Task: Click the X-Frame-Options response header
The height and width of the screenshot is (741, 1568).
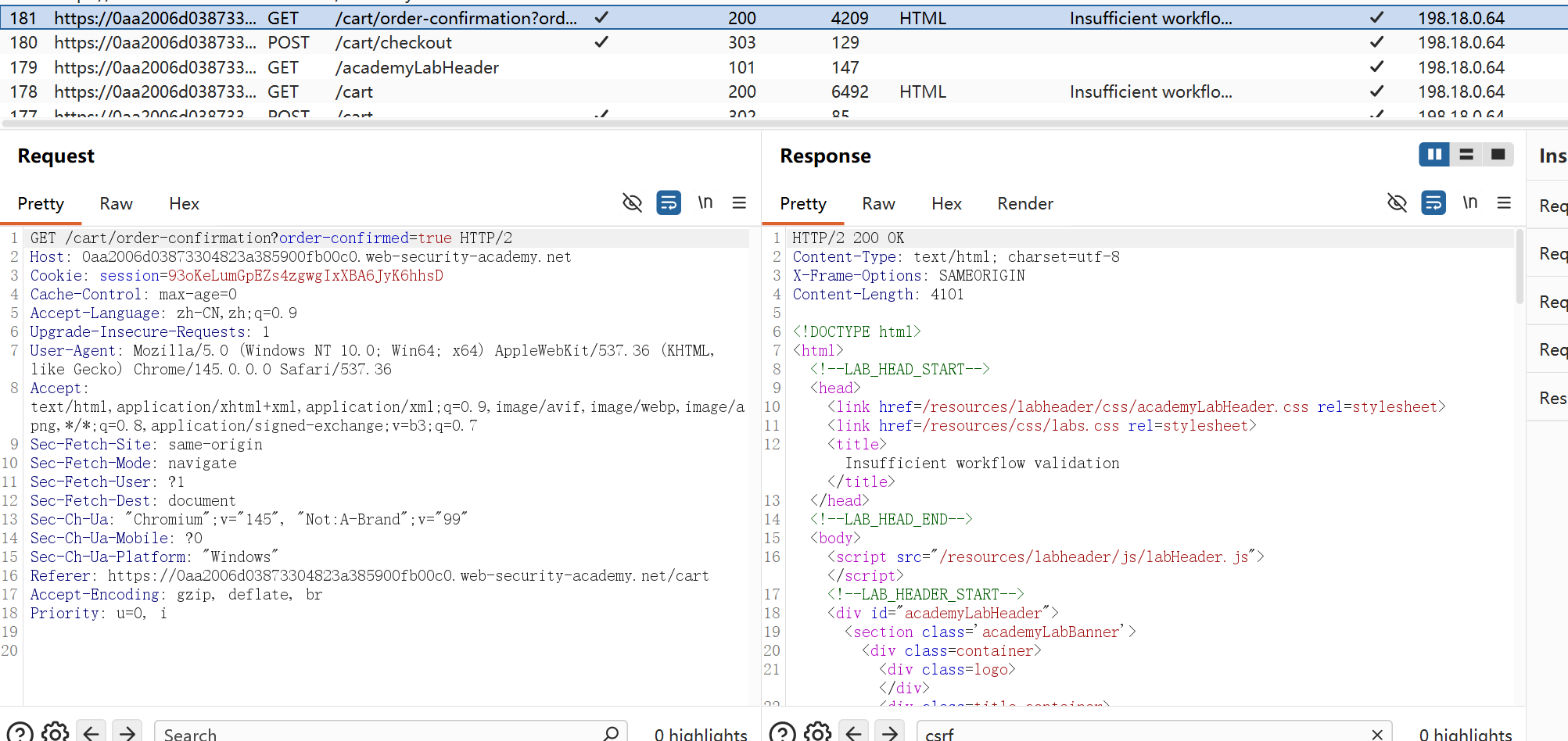Action: (909, 275)
